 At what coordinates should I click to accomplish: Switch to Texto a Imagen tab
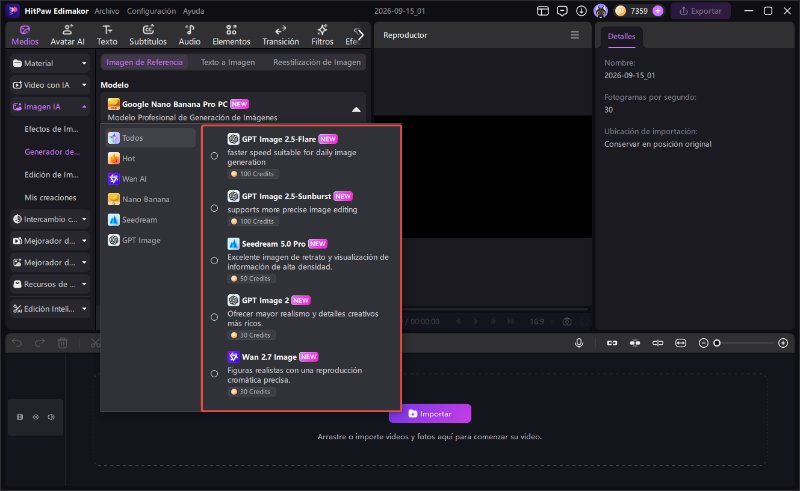228,62
